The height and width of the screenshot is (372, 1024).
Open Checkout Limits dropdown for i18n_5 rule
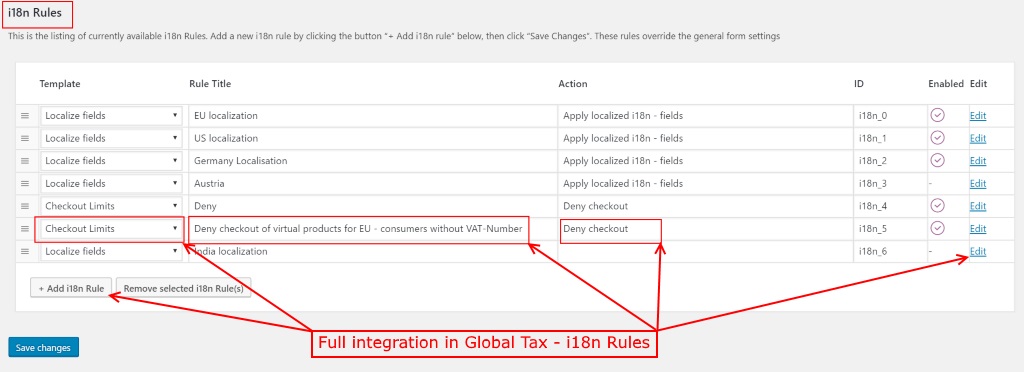tap(111, 228)
